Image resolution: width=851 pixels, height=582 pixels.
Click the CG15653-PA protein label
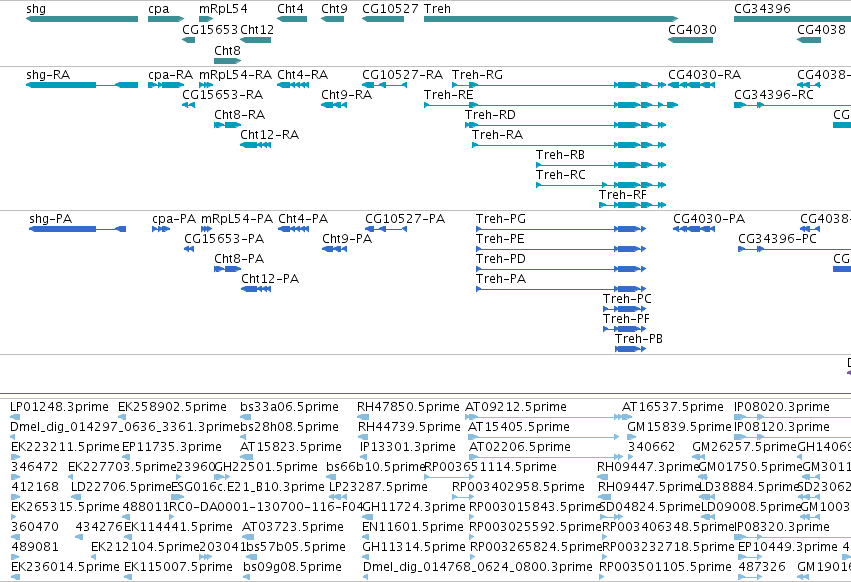point(224,239)
